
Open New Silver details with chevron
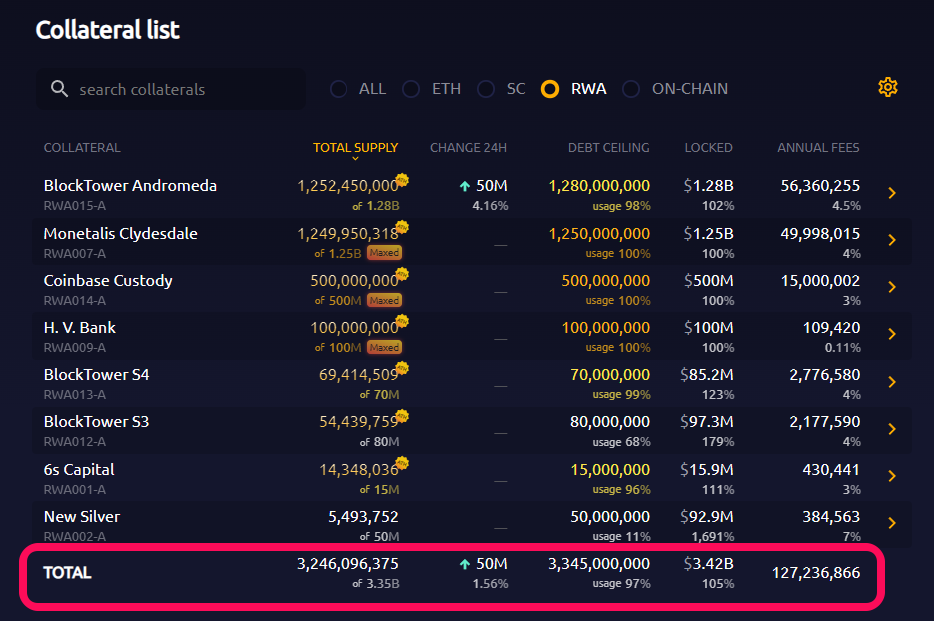coord(892,523)
